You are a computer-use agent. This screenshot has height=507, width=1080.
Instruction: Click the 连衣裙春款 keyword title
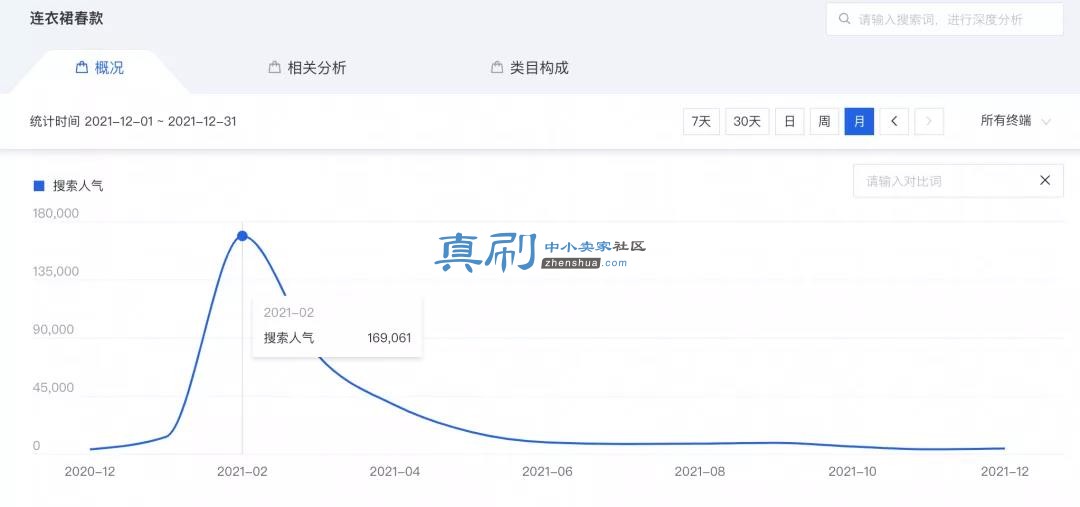tap(67, 18)
